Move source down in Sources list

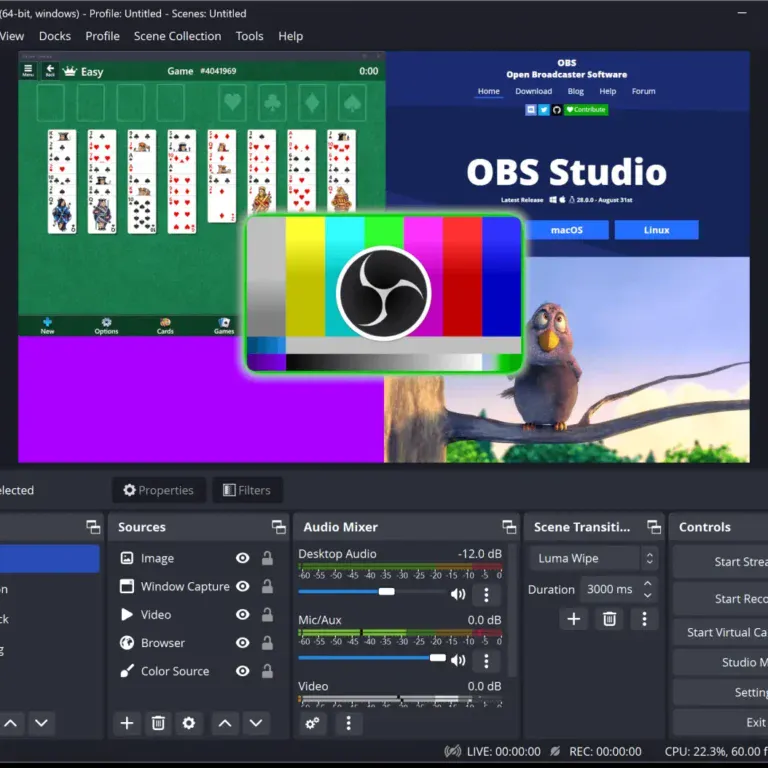[256, 723]
